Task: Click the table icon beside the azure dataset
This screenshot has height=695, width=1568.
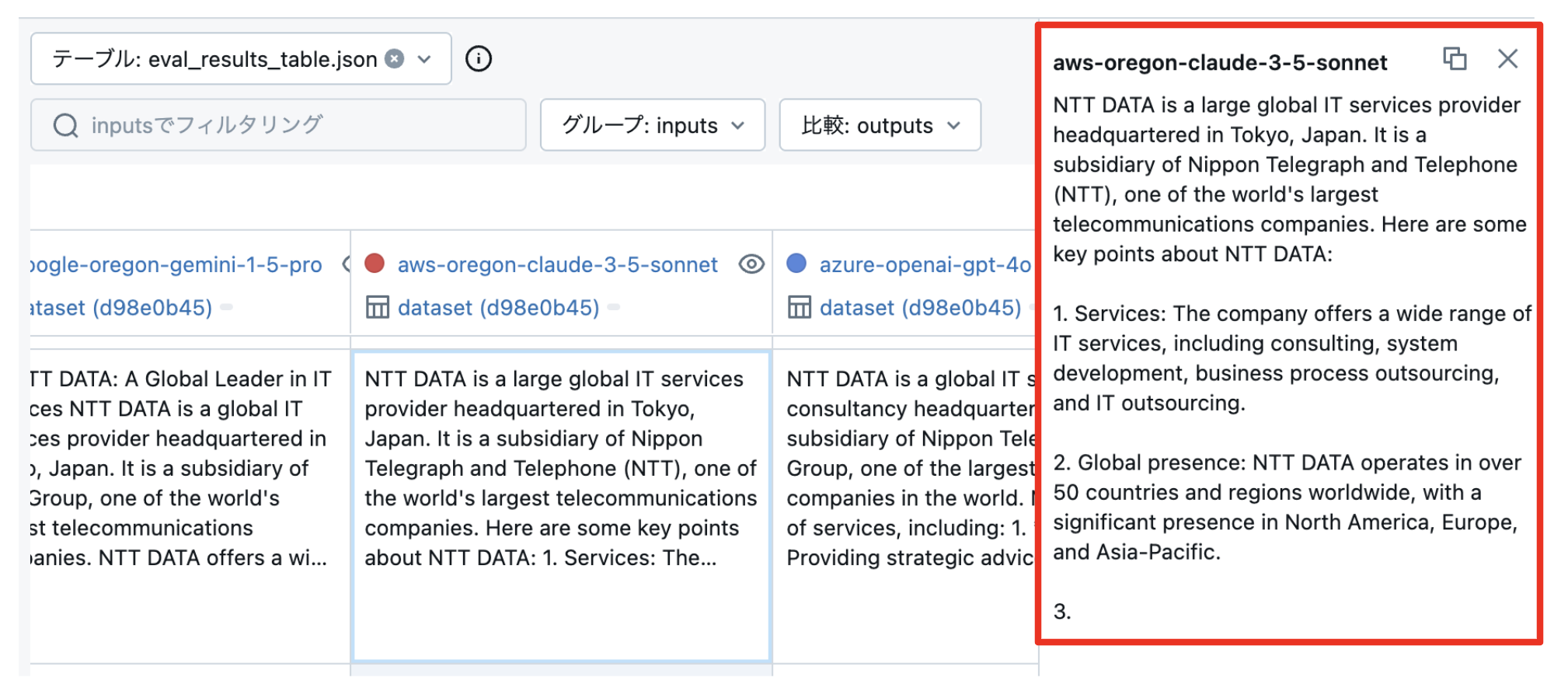Action: click(x=800, y=308)
